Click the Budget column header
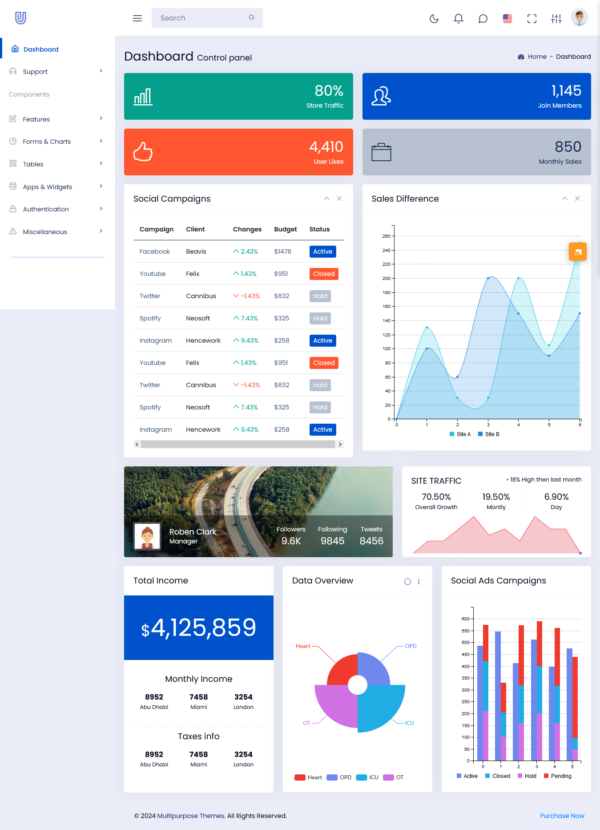Viewport: 600px width, 830px height. [285, 229]
